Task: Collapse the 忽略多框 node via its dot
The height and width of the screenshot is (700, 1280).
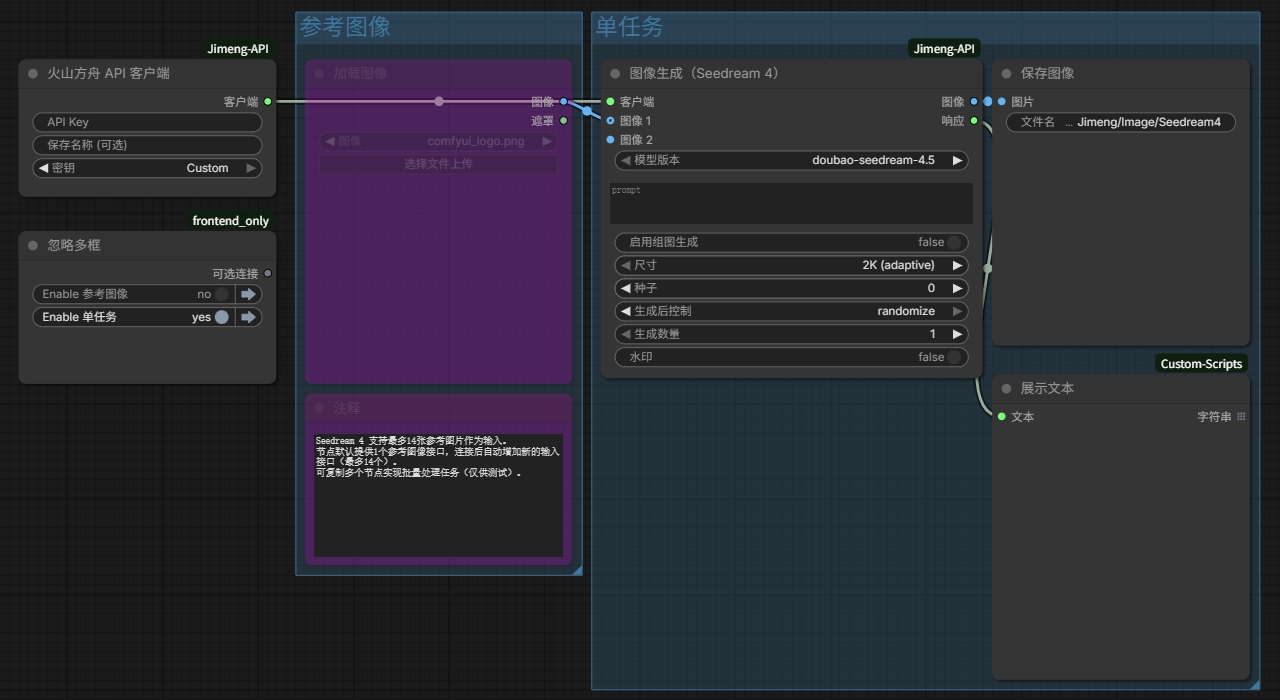Action: pos(33,245)
